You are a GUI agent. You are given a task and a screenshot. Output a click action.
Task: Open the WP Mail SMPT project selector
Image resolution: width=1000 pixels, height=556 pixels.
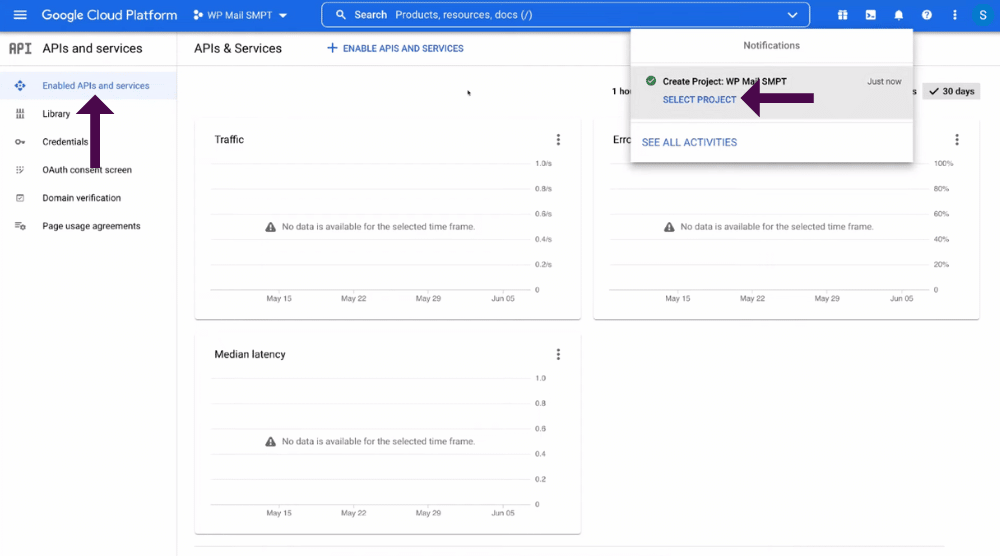click(240, 15)
